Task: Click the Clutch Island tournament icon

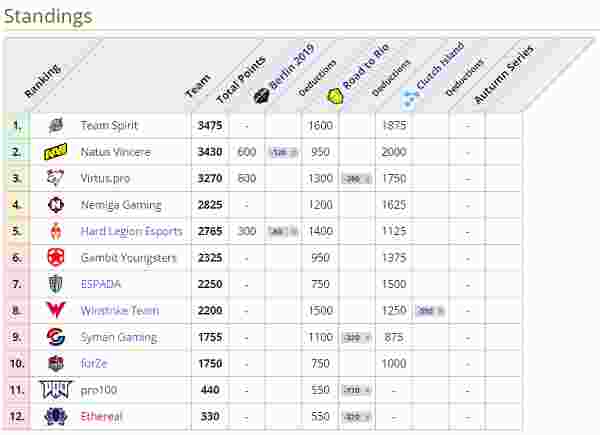Action: click(x=409, y=98)
